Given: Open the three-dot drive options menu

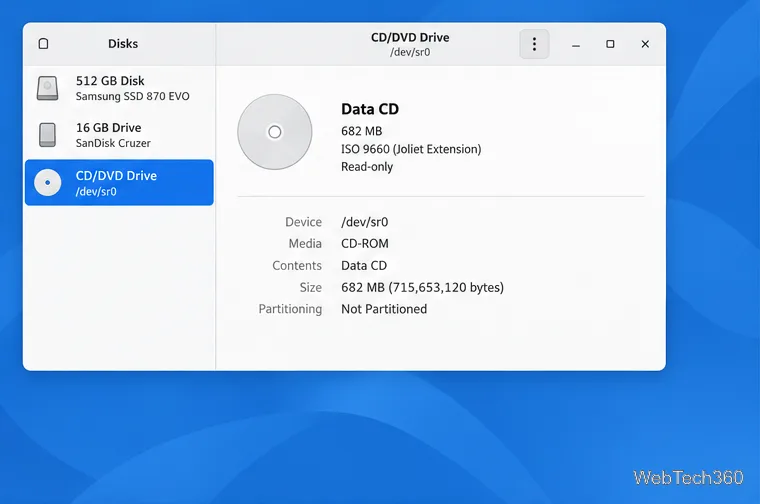Looking at the screenshot, I should click(x=534, y=44).
